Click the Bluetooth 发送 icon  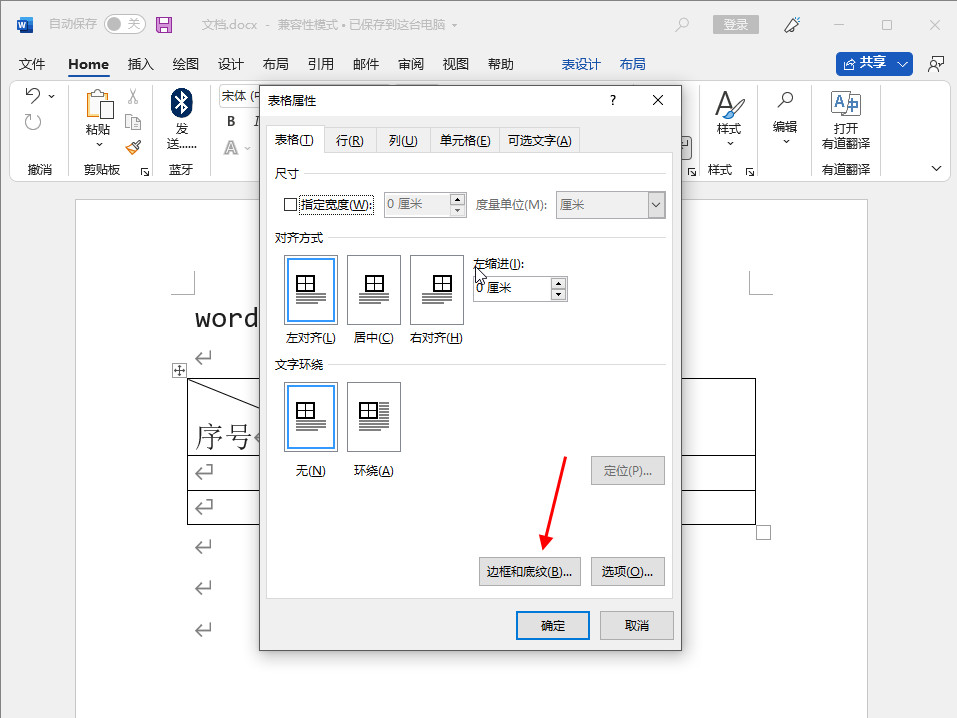[181, 103]
